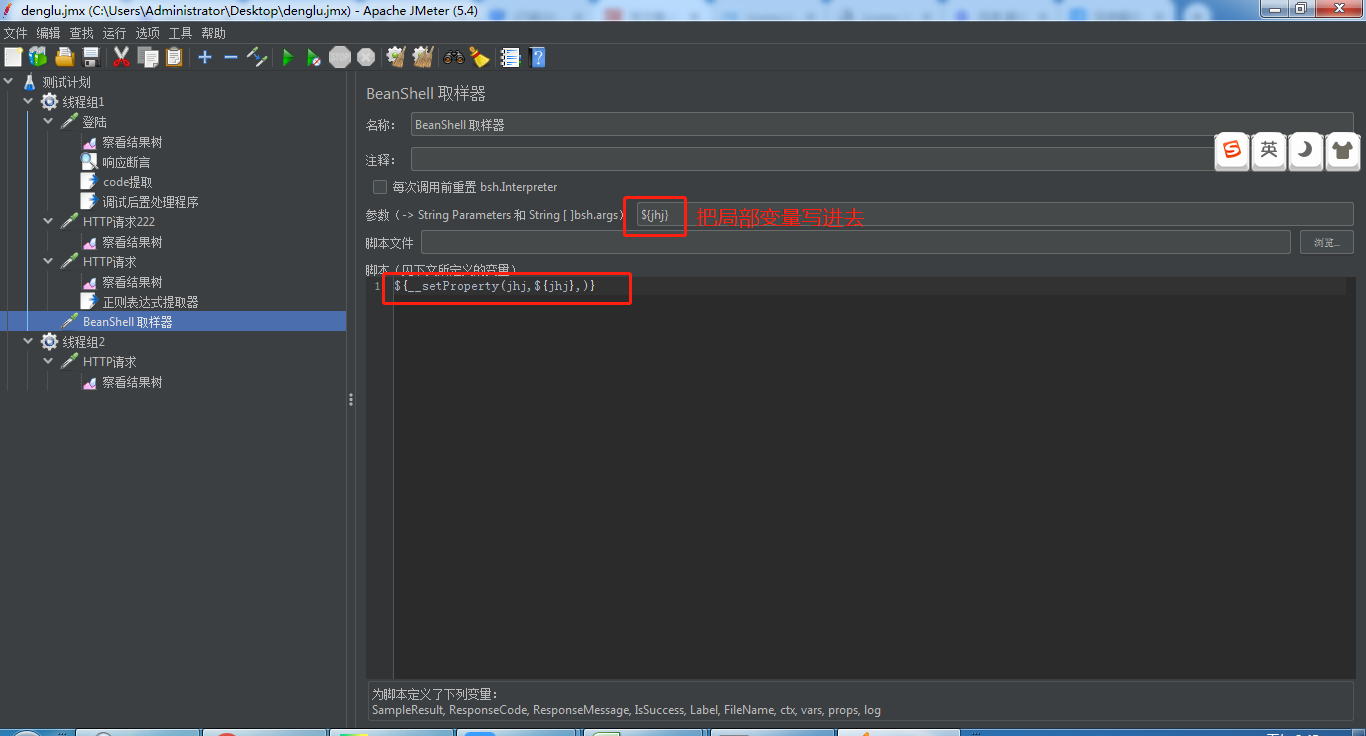Start test without pauses
1366x736 pixels.
click(x=314, y=57)
